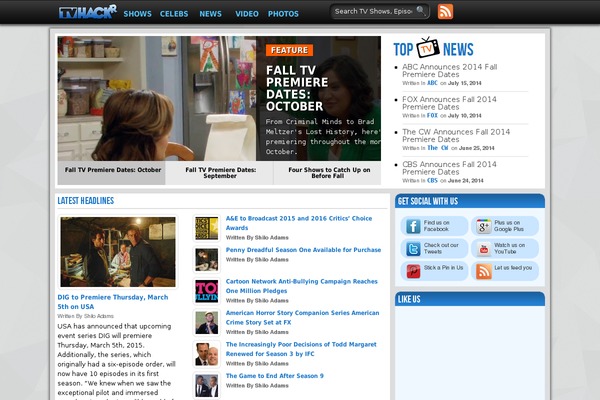
Task: Click Plus us on Google Plus text
Action: [x=509, y=226]
